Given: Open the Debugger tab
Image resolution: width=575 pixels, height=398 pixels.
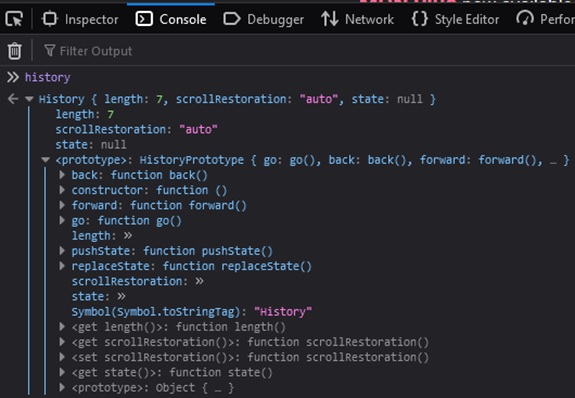Looking at the screenshot, I should pos(264,19).
